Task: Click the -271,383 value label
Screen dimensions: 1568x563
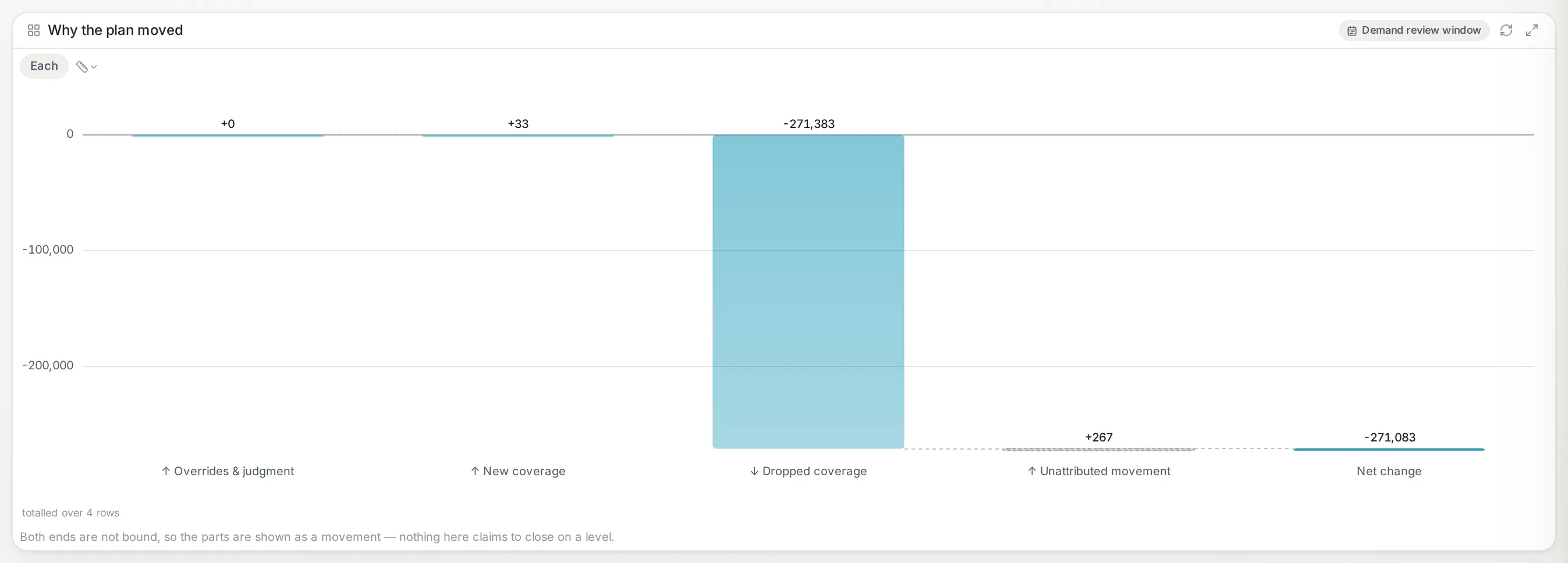Action: point(808,124)
